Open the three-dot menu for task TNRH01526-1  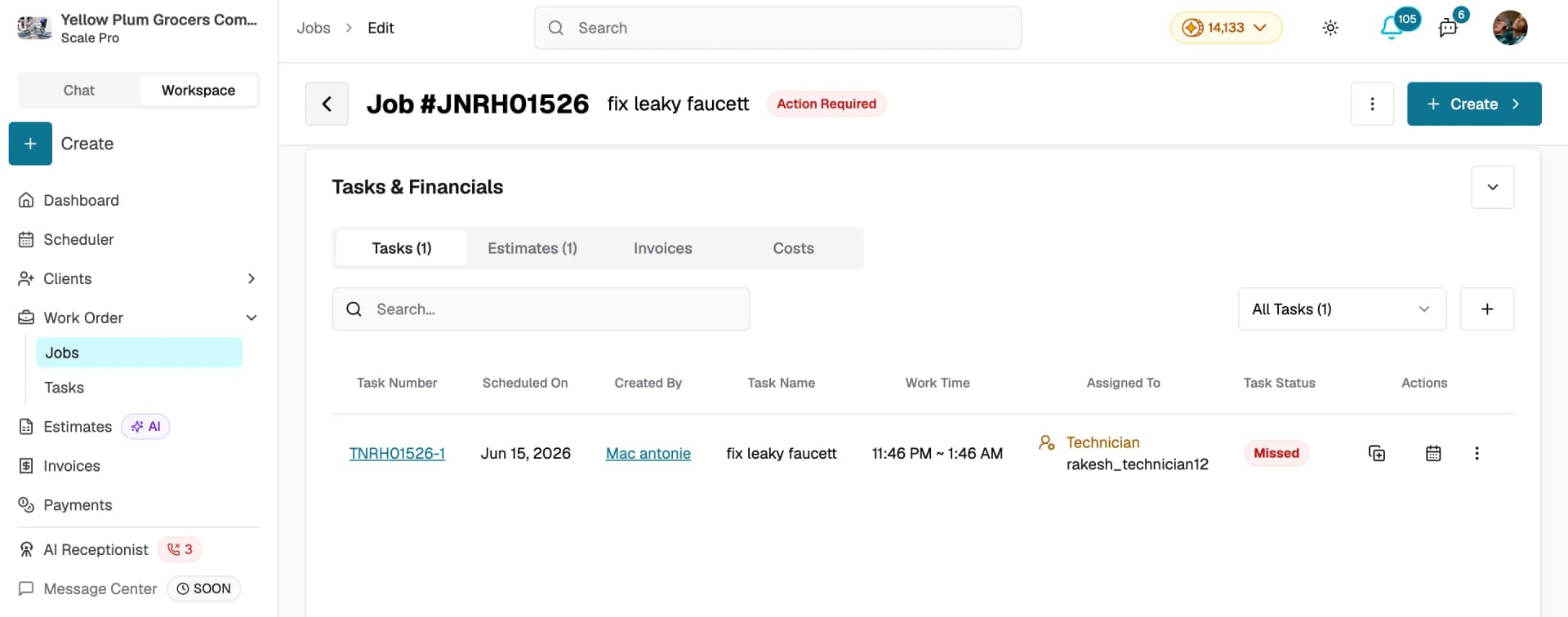[1477, 453]
